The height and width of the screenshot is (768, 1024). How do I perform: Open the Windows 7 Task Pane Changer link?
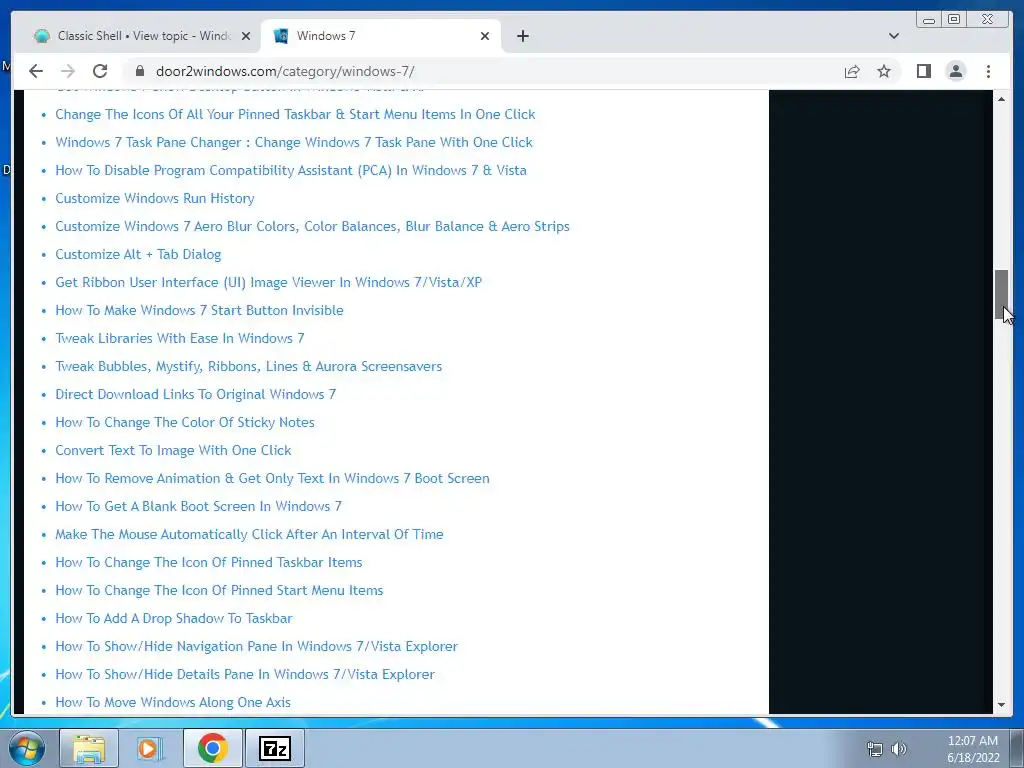tap(294, 142)
